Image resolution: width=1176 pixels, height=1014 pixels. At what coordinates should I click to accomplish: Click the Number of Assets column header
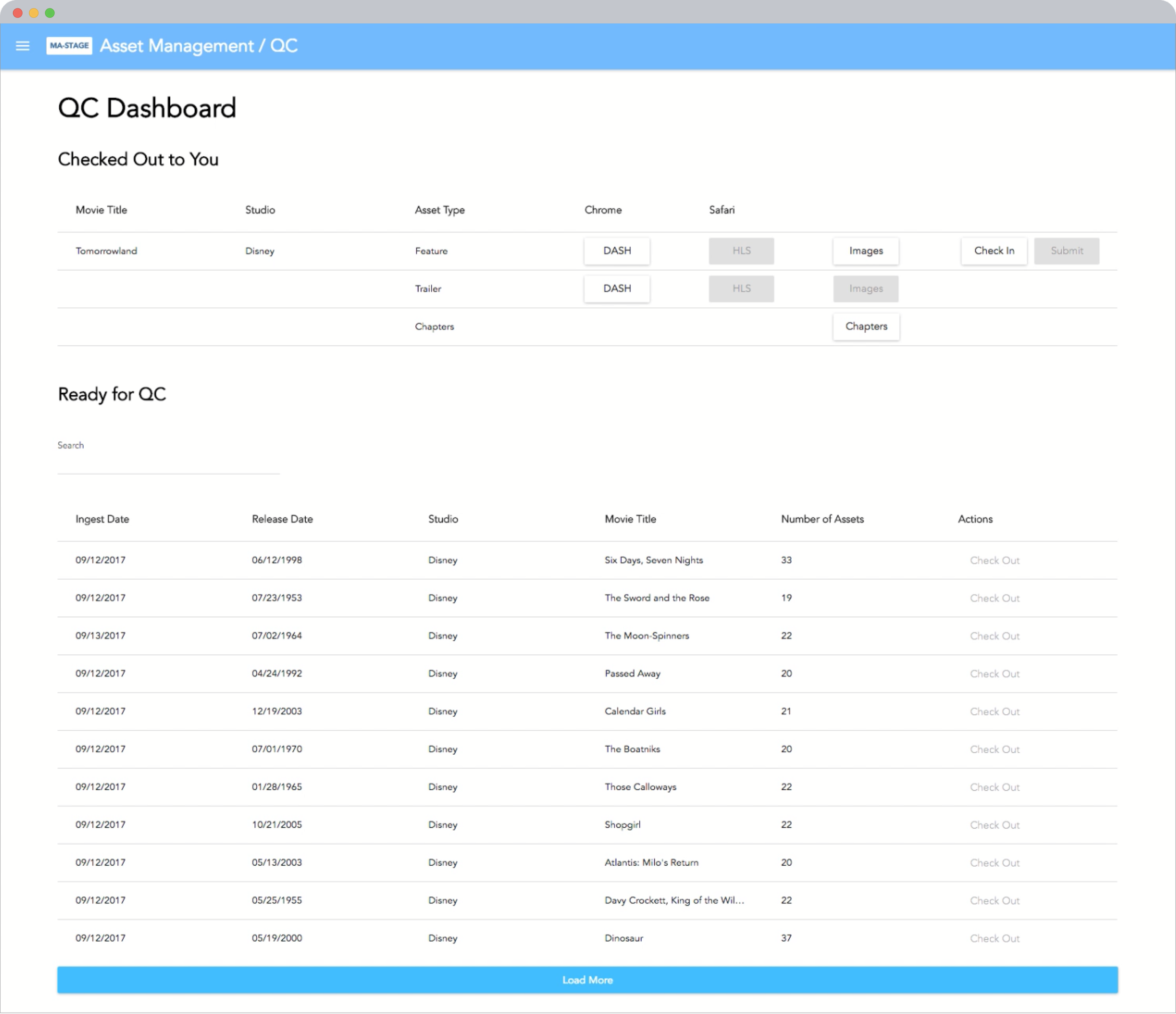pyautogui.click(x=822, y=519)
